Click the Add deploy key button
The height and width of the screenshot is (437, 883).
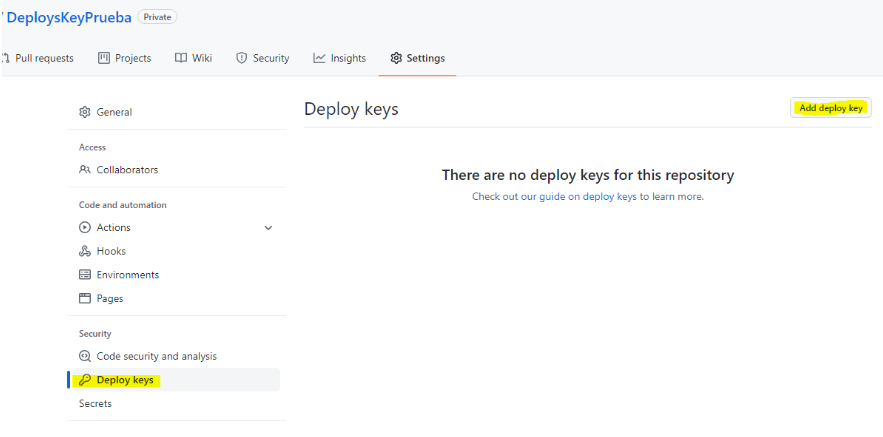point(831,108)
